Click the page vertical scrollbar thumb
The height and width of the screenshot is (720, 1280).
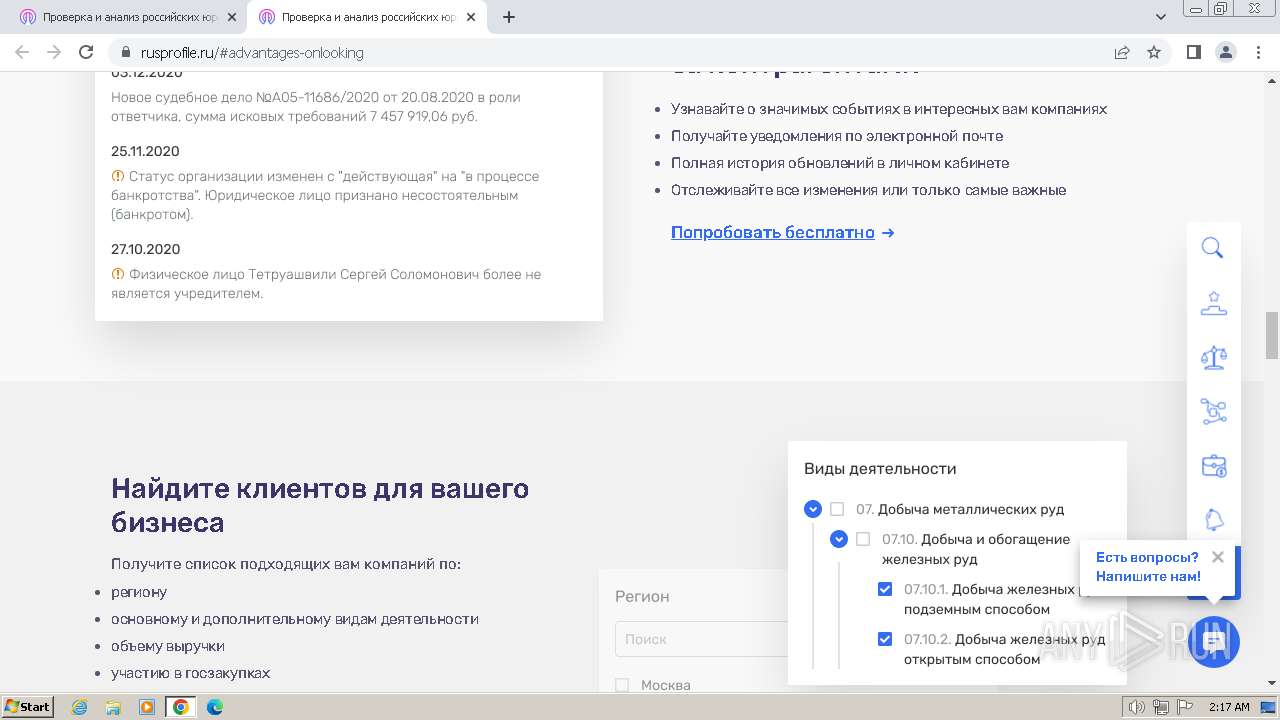1272,335
